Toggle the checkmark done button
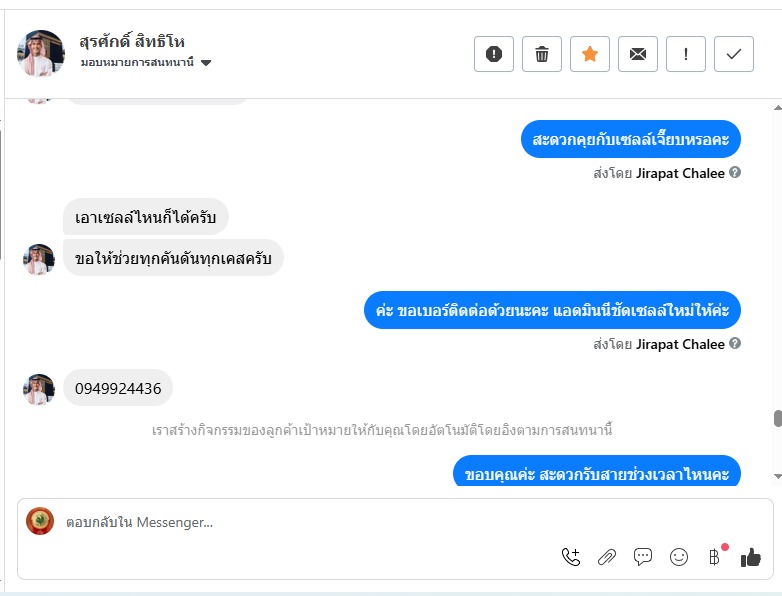 click(x=734, y=54)
